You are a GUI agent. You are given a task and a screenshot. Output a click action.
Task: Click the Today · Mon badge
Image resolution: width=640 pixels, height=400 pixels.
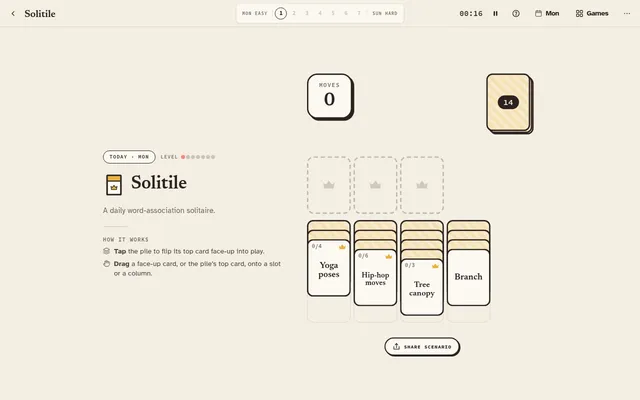pyautogui.click(x=129, y=157)
